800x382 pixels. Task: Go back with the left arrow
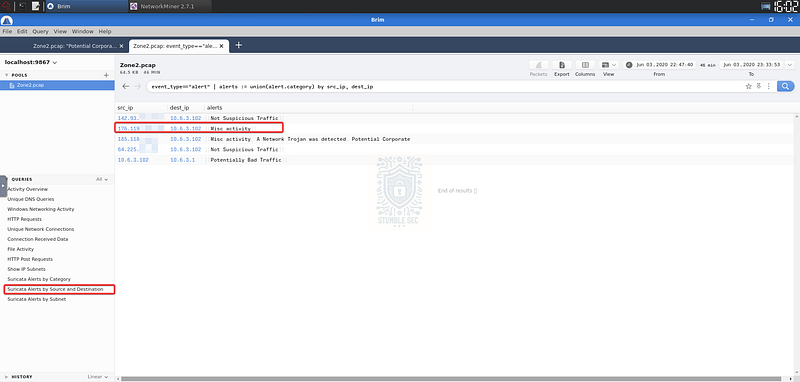pyautogui.click(x=126, y=86)
